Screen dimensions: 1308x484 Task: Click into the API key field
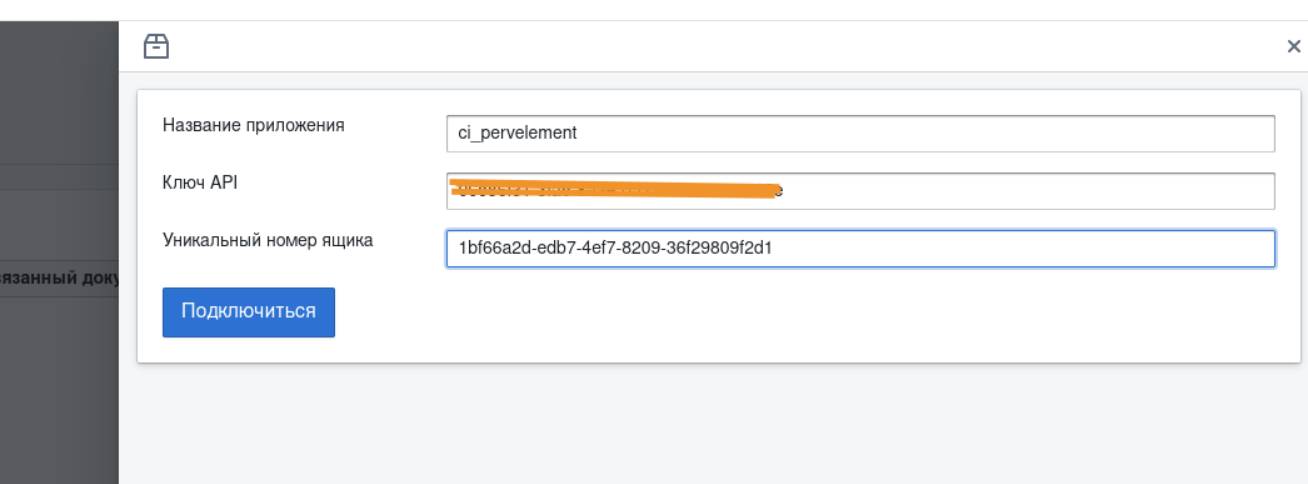pos(1000,191)
